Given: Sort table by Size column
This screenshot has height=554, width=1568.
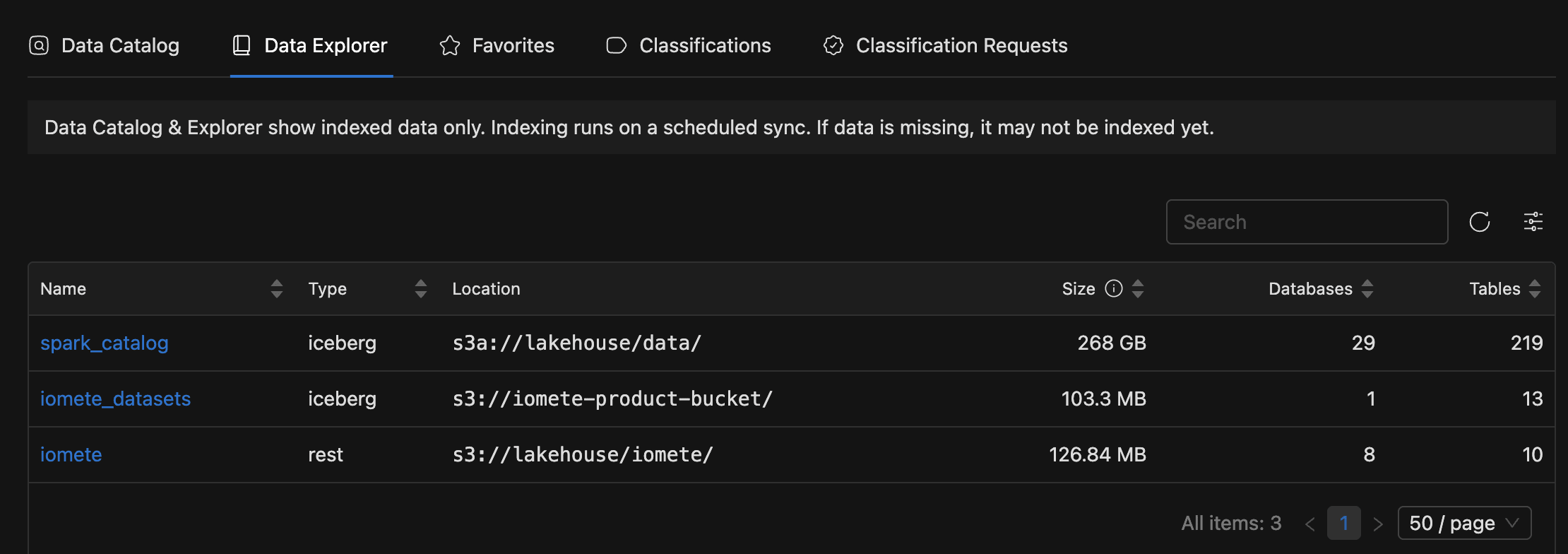Looking at the screenshot, I should (x=1138, y=288).
